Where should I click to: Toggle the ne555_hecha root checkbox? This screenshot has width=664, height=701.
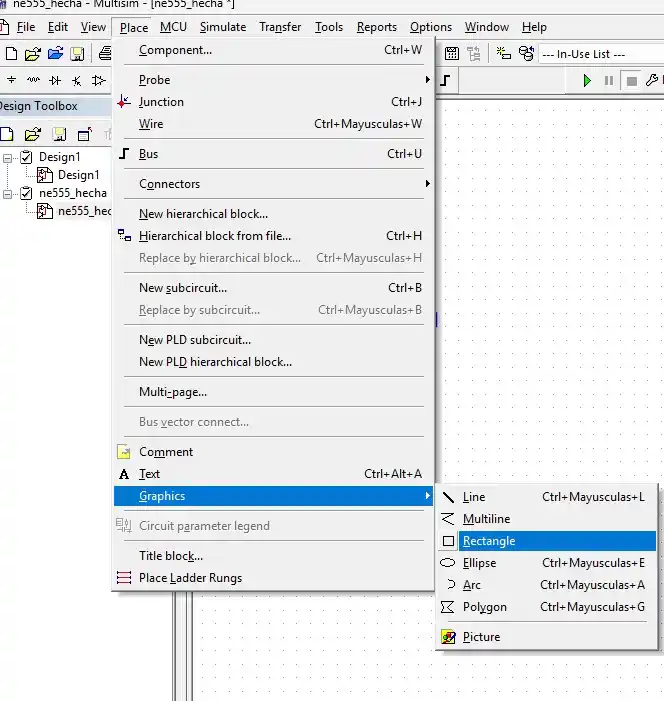pyautogui.click(x=26, y=193)
